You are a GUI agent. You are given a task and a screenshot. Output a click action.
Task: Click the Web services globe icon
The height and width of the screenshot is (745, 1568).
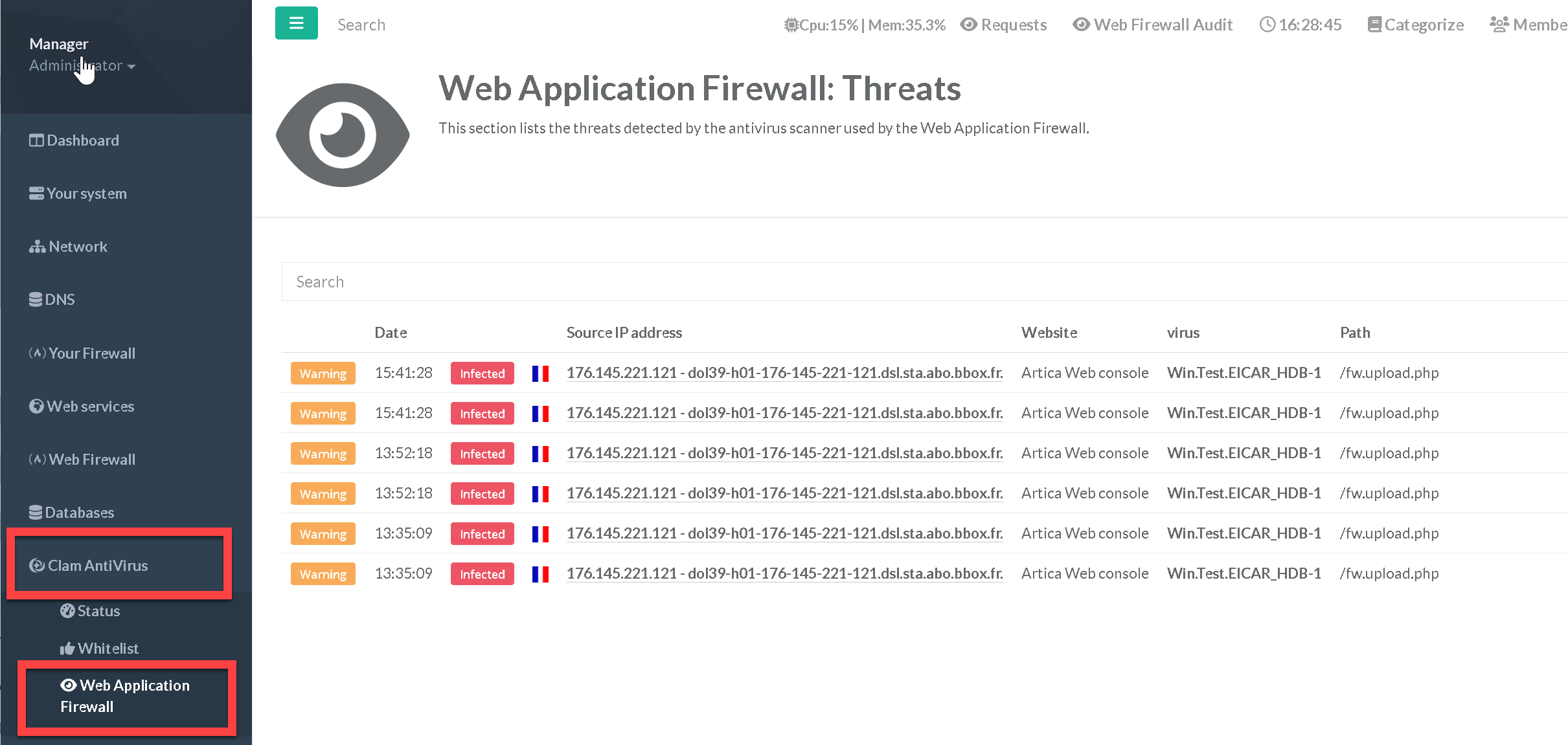point(36,406)
